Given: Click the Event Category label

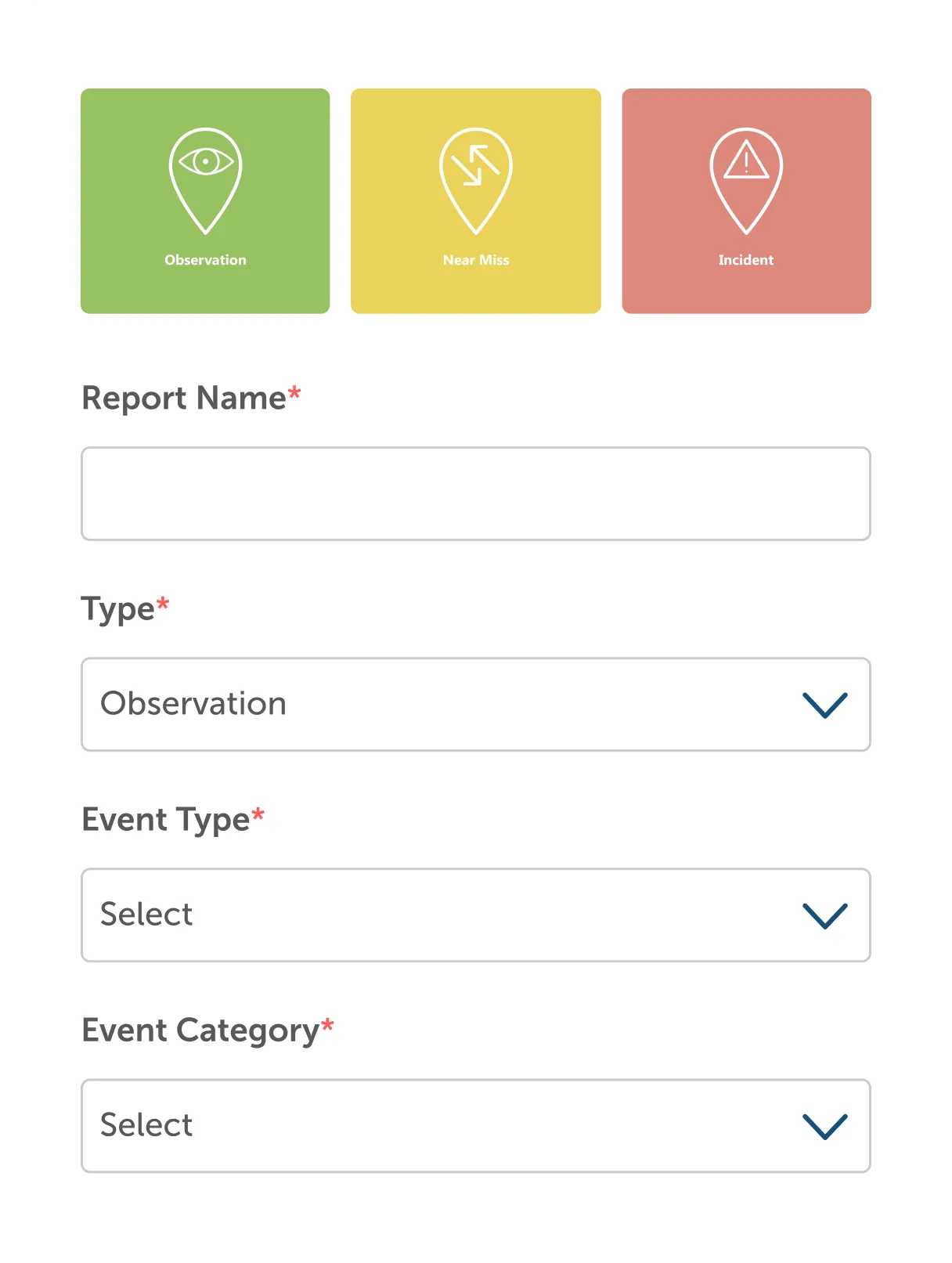Looking at the screenshot, I should pos(207,1031).
